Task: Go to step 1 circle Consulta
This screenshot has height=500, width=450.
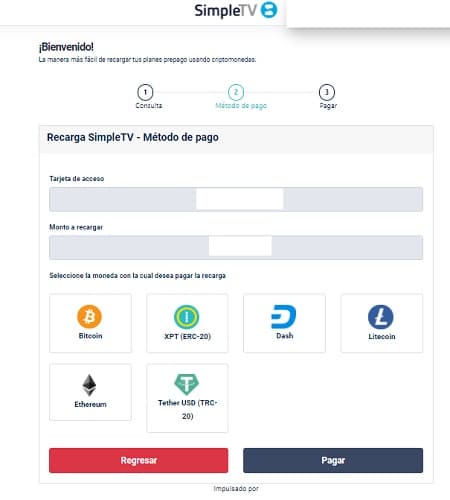Action: 145,92
